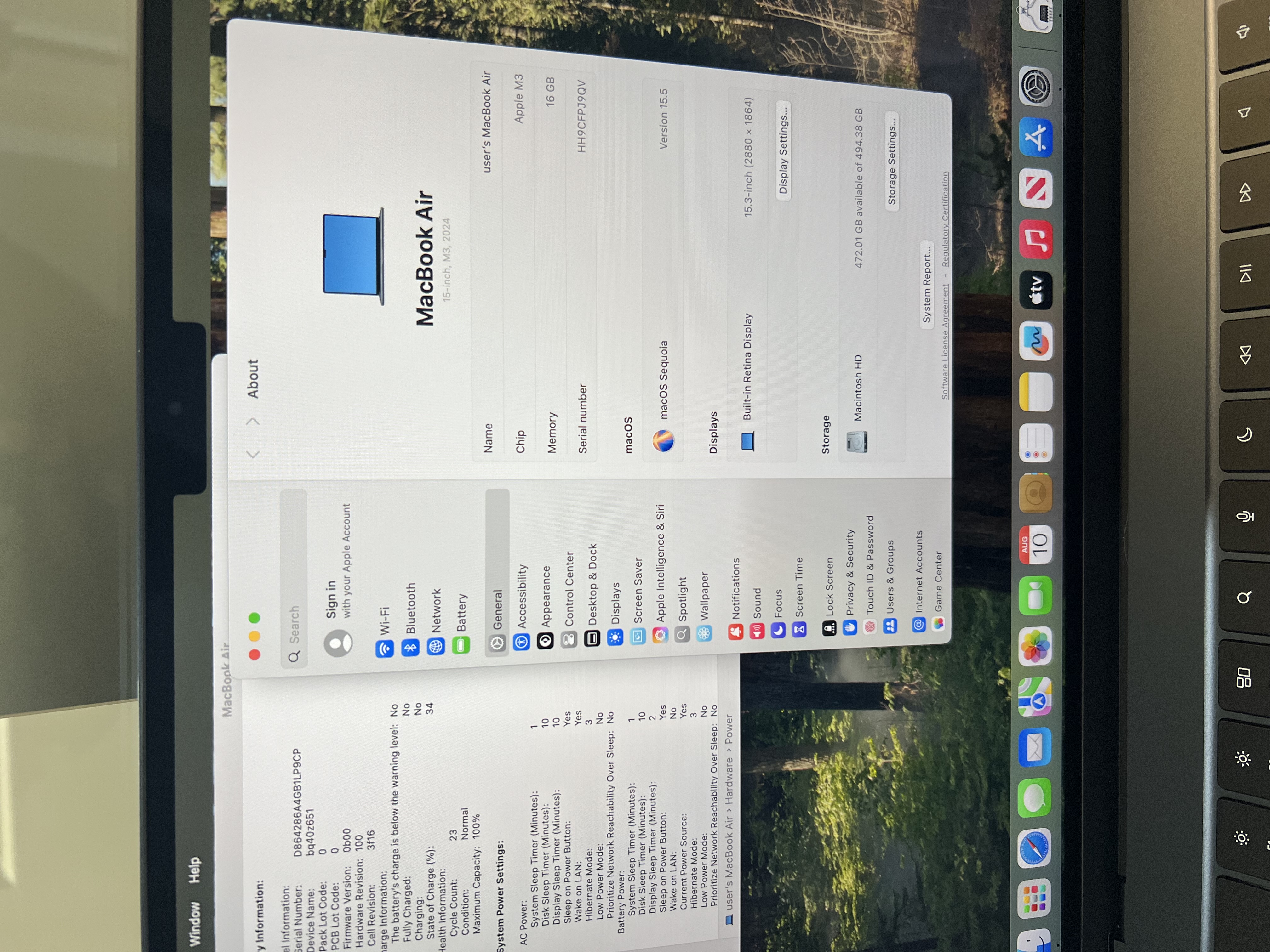Open Wallpaper settings
Image resolution: width=1270 pixels, height=952 pixels.
704,606
